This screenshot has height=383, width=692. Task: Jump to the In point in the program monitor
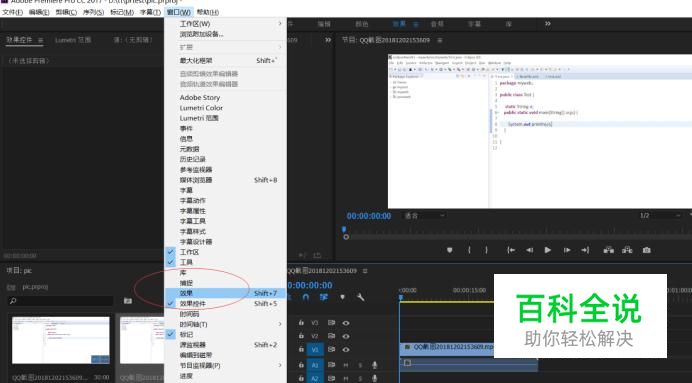pos(511,250)
